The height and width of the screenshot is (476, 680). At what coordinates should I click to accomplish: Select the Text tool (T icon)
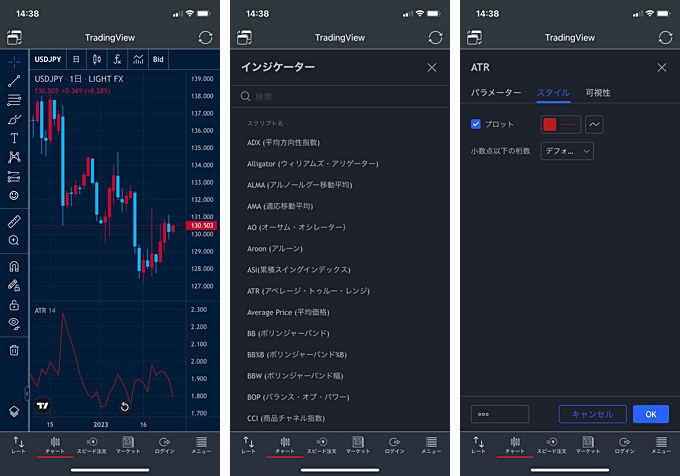tap(14, 138)
